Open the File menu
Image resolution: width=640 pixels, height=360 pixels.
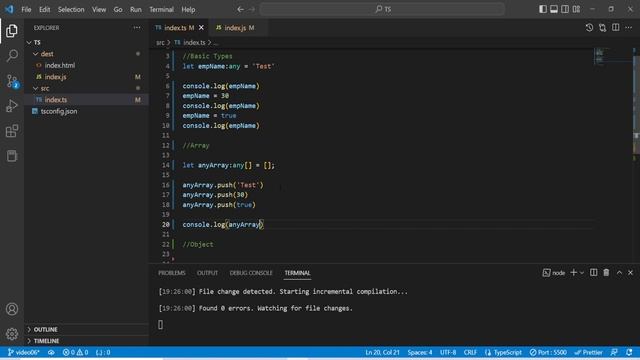[x=26, y=9]
